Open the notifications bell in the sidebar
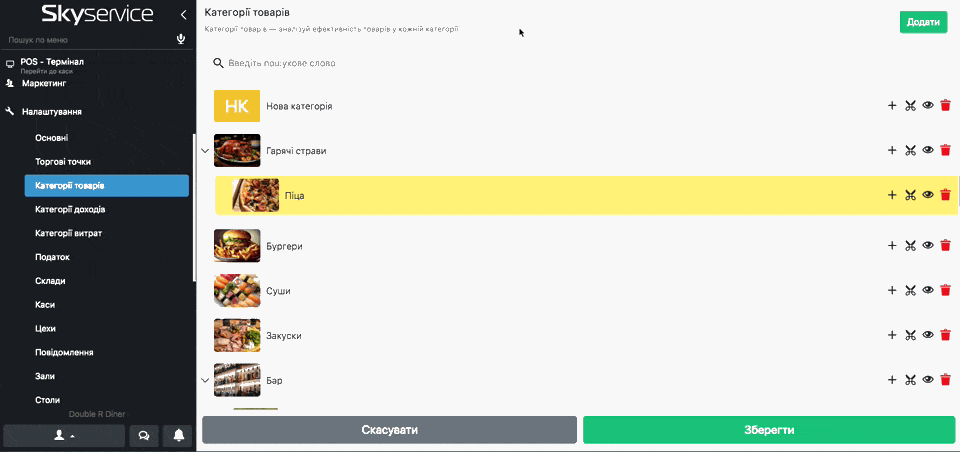This screenshot has height=452, width=960. click(x=179, y=435)
